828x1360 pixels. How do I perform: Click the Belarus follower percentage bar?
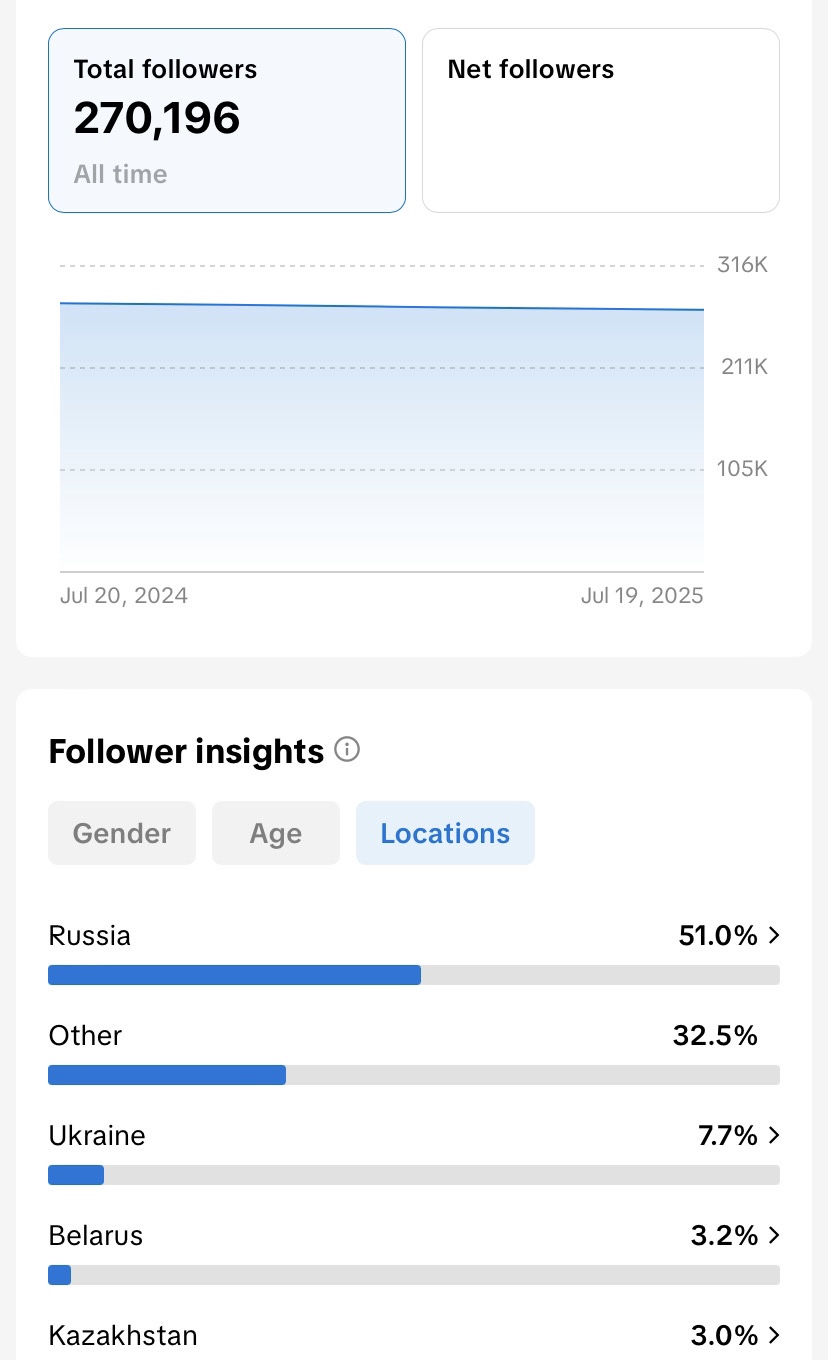coord(413,1275)
